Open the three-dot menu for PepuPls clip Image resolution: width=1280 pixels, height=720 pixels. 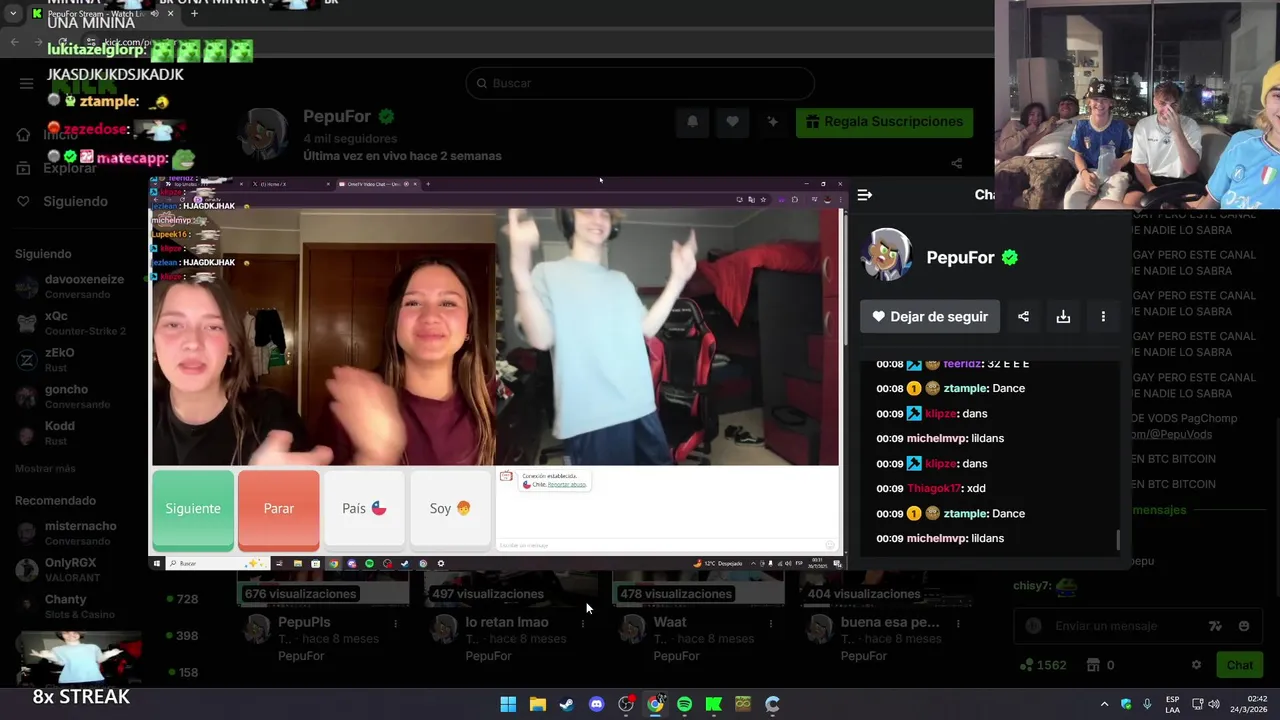point(395,623)
